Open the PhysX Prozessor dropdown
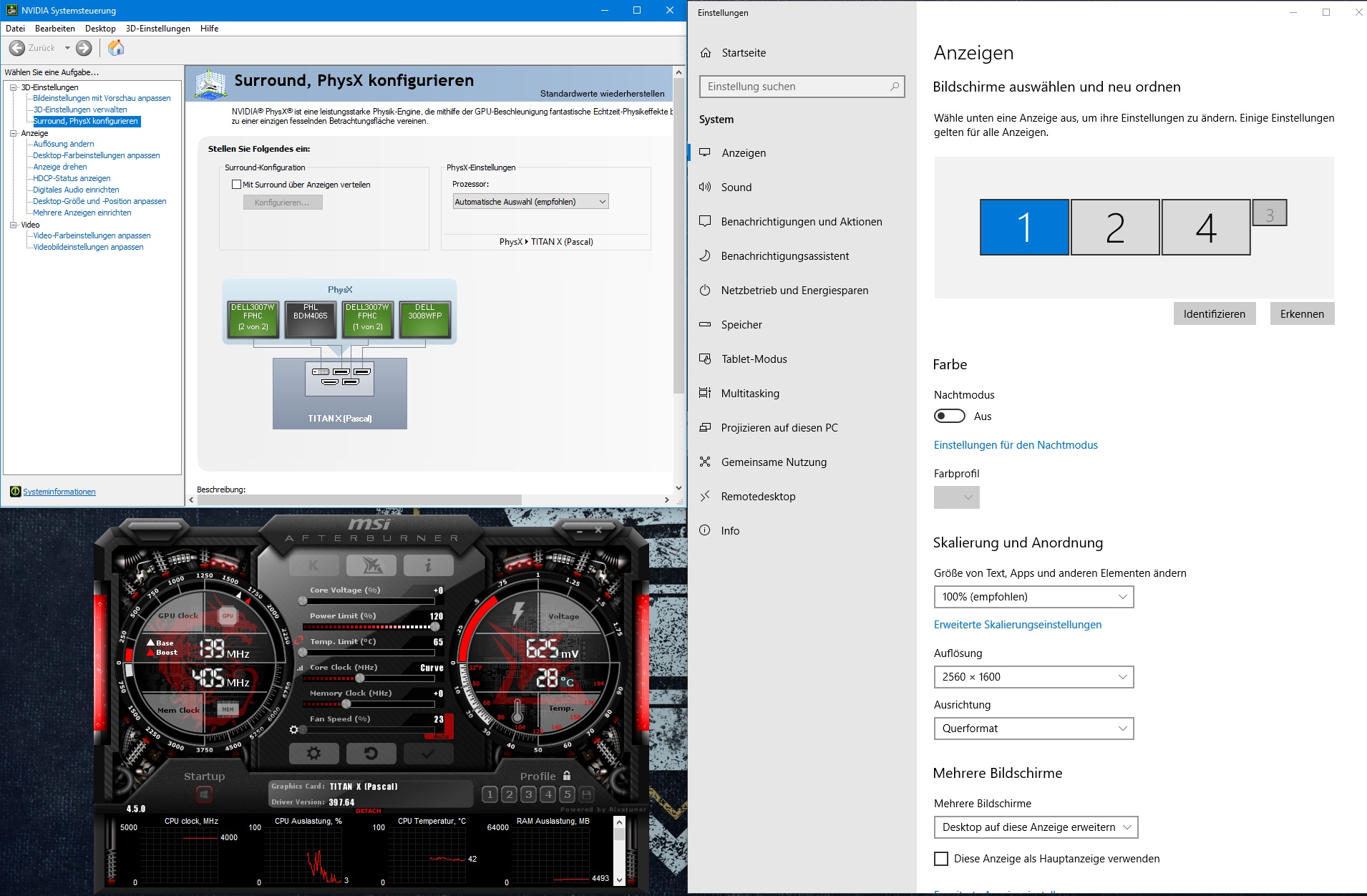Image resolution: width=1367 pixels, height=896 pixels. (x=530, y=202)
